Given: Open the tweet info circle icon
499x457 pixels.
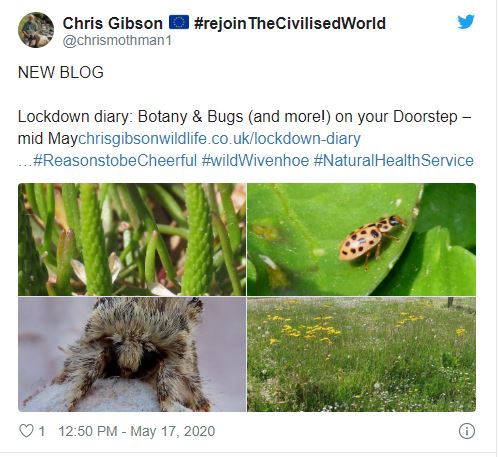Looking at the screenshot, I should point(467,431).
